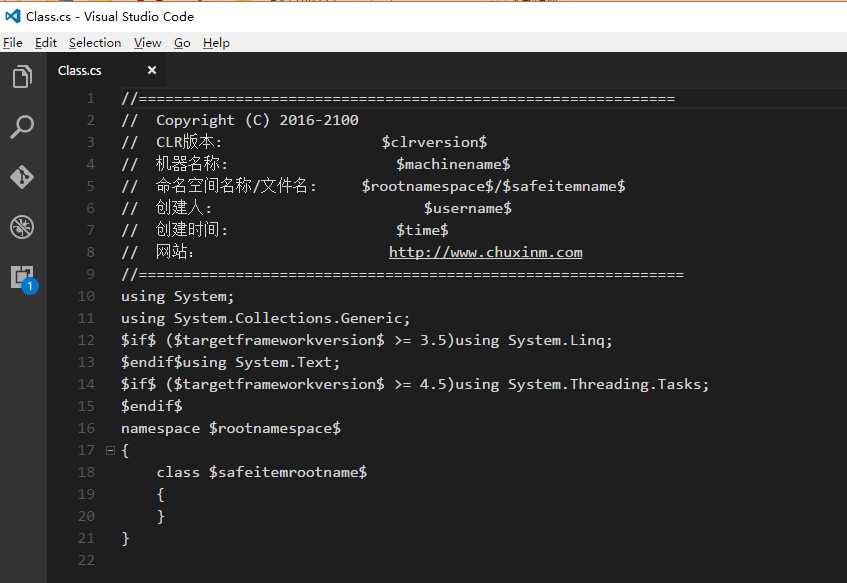Click the opening brace on line 19
Screen dimensions: 847x583
(x=160, y=494)
